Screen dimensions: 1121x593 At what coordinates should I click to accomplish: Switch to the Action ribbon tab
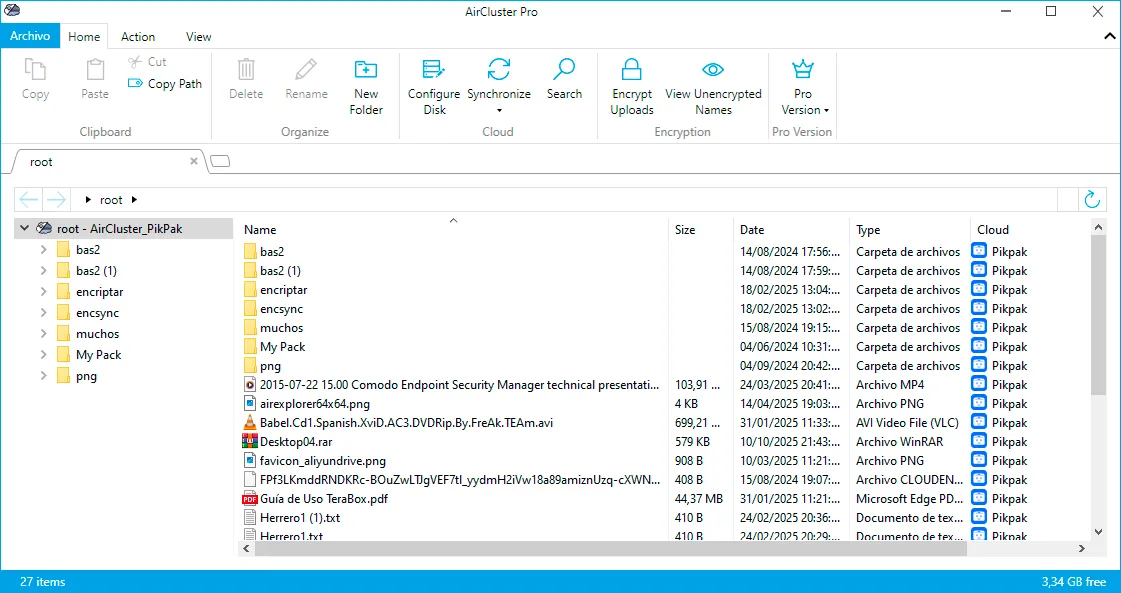click(138, 36)
